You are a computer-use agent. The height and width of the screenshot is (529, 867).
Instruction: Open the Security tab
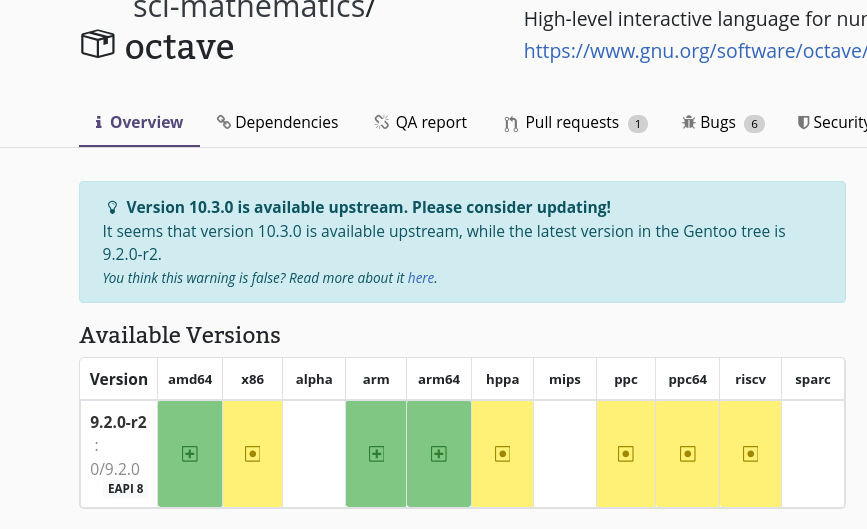pos(832,122)
